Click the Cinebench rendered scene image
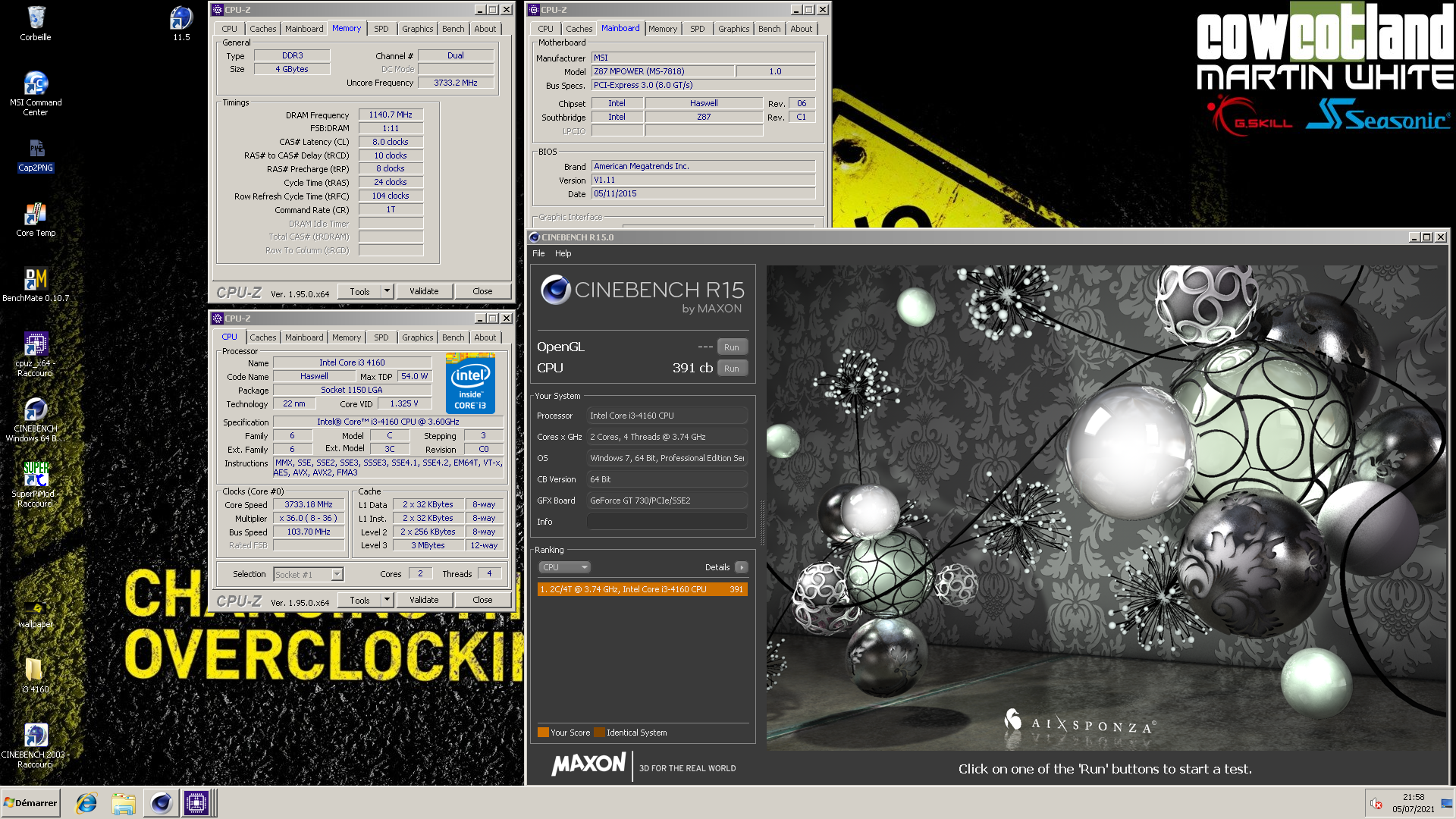The height and width of the screenshot is (819, 1456). tap(1106, 507)
